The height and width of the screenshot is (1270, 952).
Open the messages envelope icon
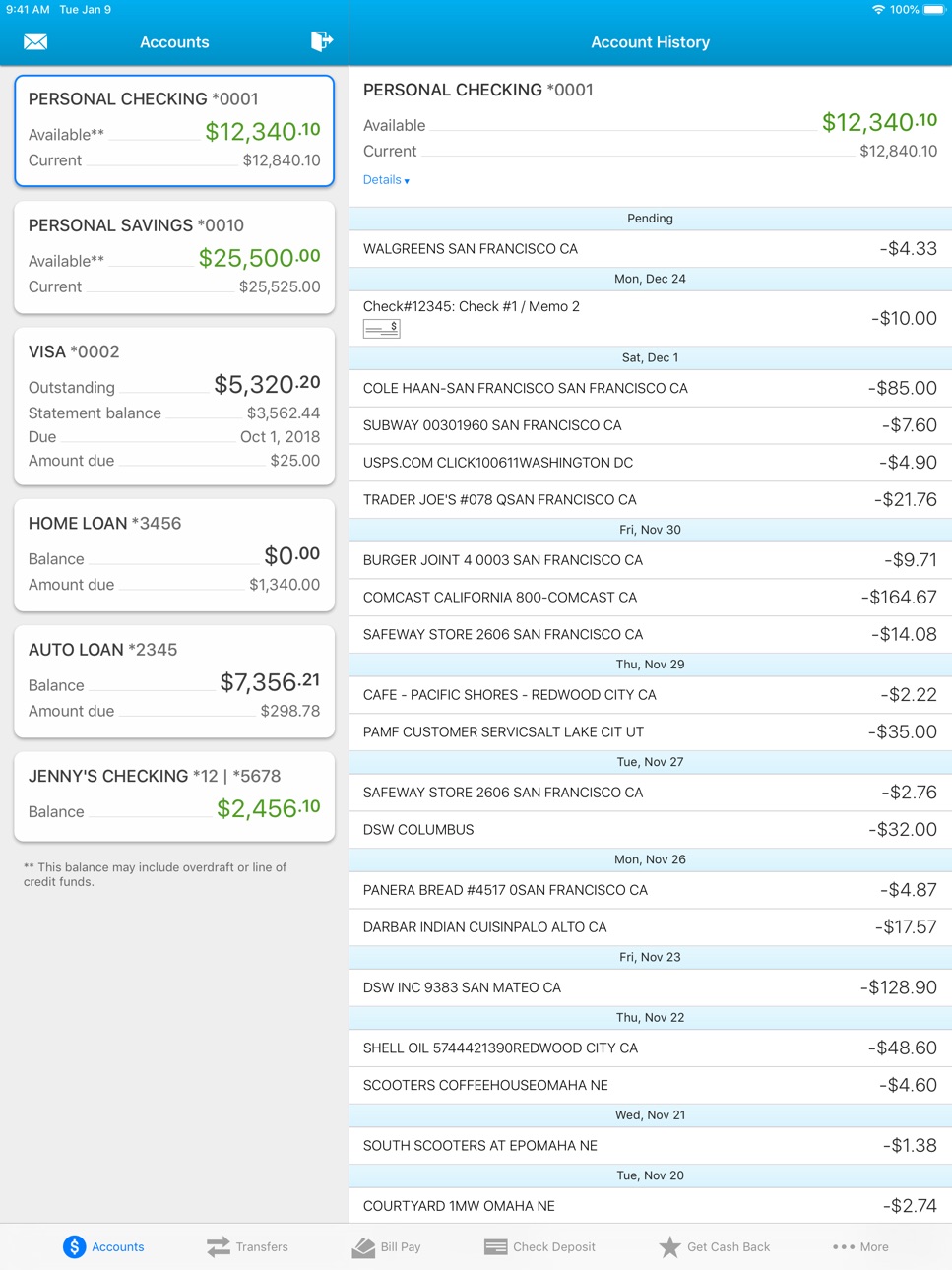[x=35, y=42]
